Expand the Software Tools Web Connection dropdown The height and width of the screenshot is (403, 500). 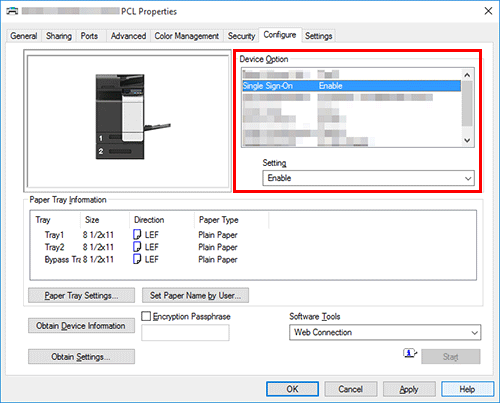pos(385,332)
